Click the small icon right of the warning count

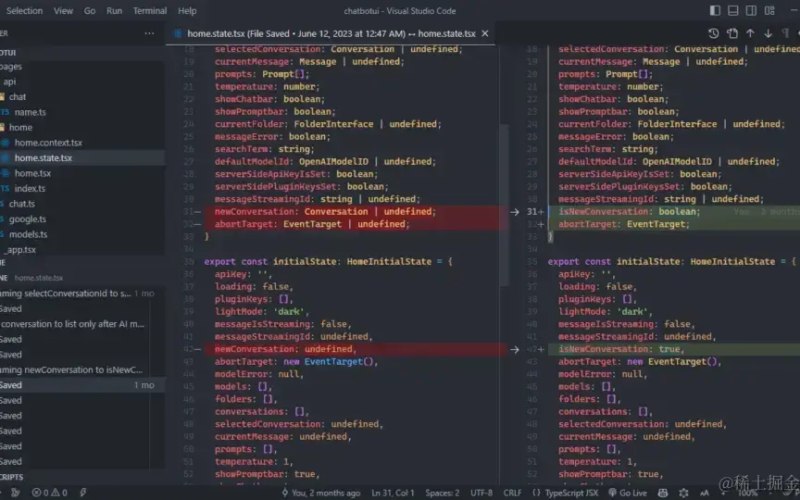83,492
